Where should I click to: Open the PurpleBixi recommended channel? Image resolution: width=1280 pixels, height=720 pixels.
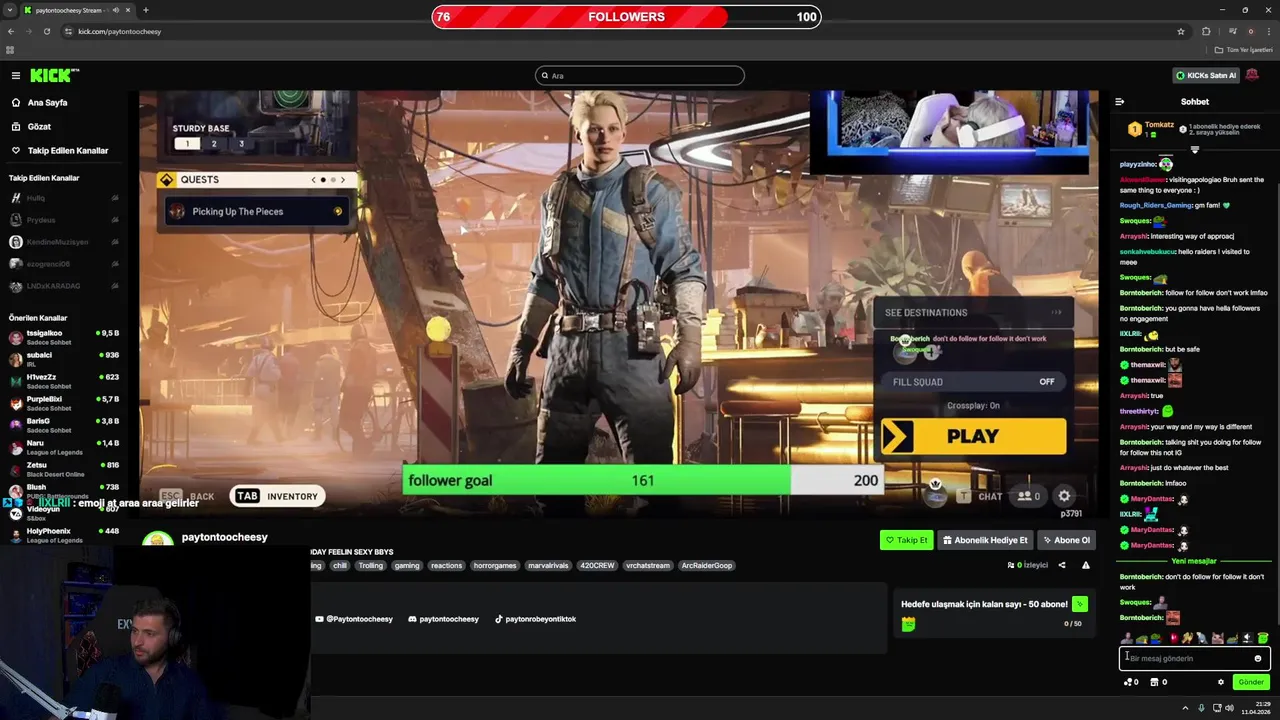pos(63,403)
